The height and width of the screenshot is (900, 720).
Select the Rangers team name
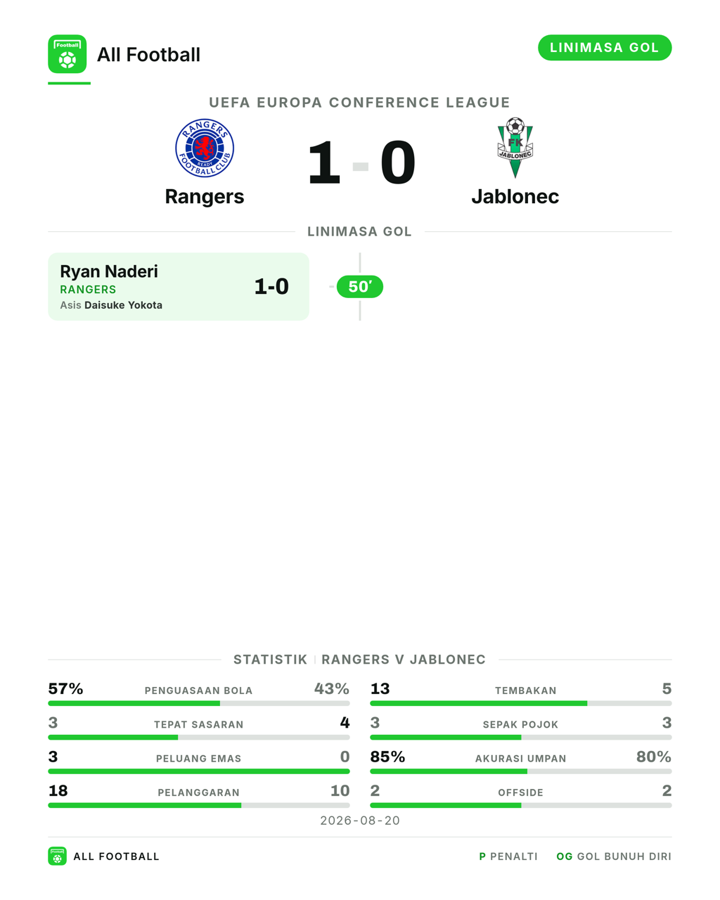(204, 196)
